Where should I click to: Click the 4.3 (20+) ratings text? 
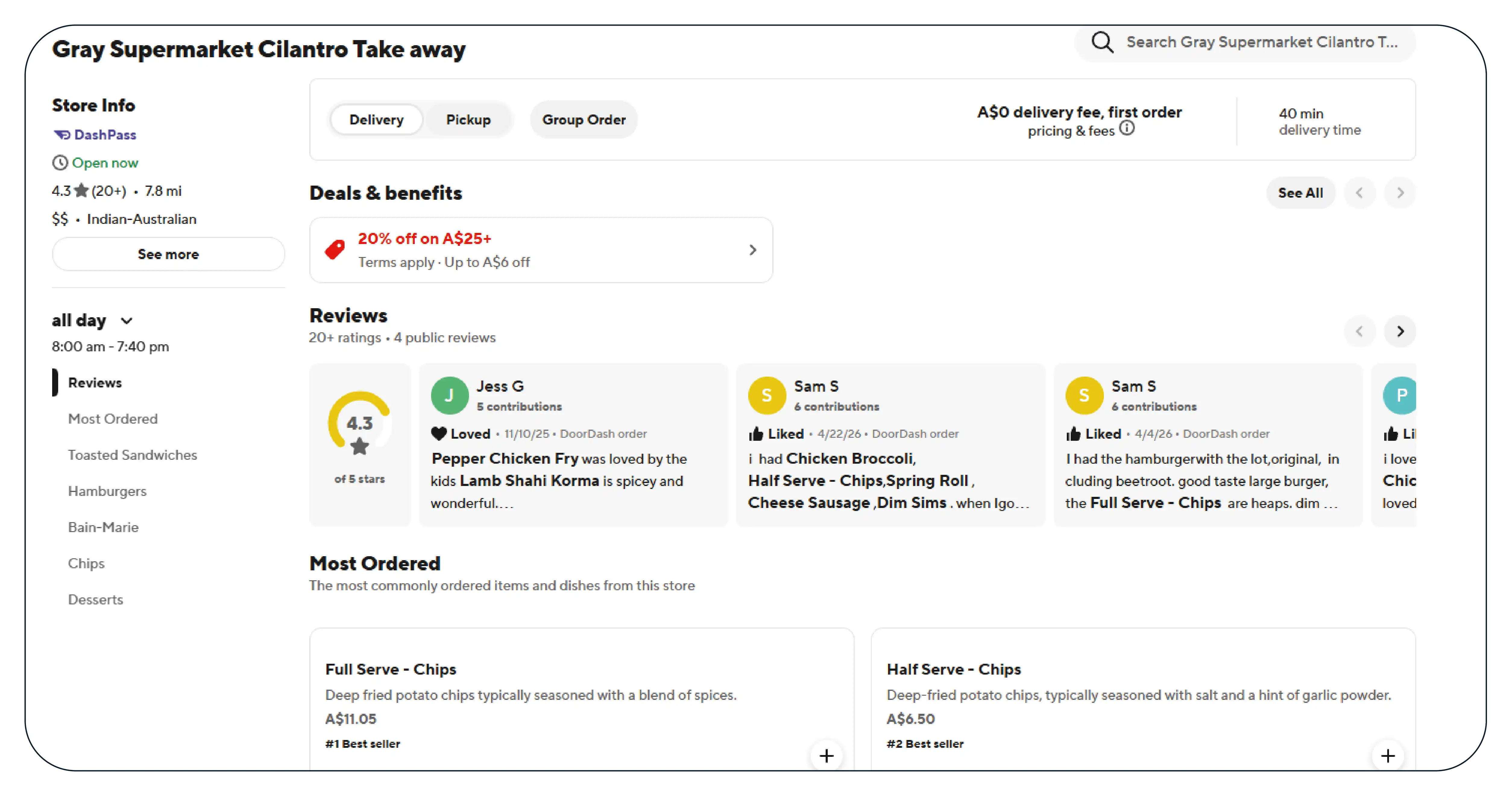click(89, 191)
